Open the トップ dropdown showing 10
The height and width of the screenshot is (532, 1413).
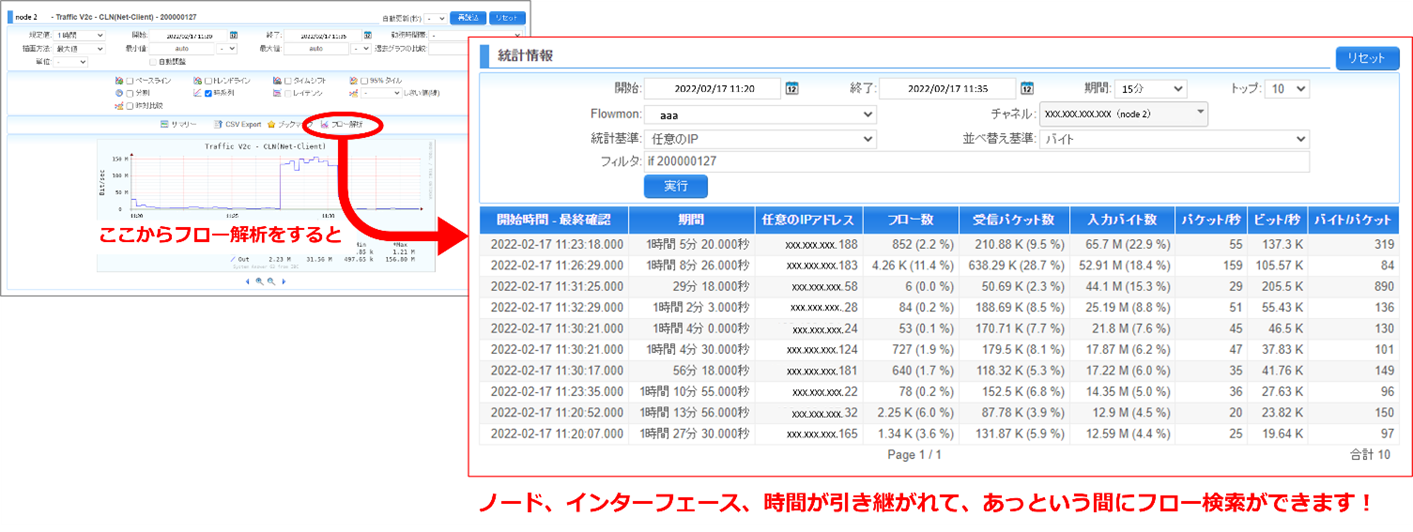point(1287,88)
